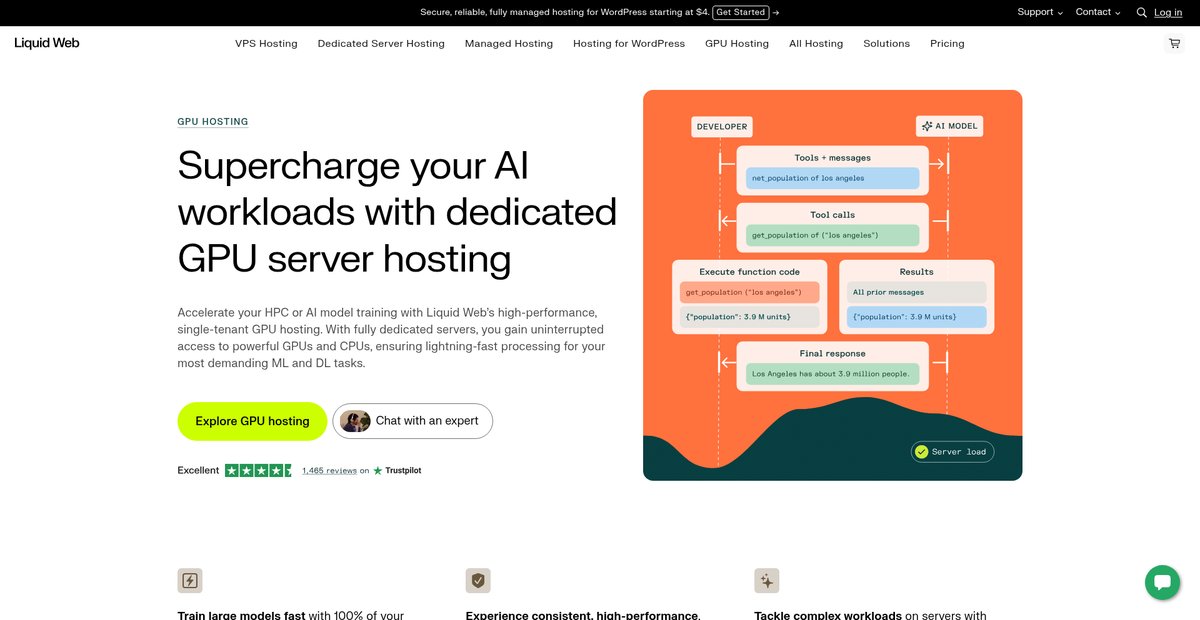The height and width of the screenshot is (620, 1200).
Task: Click the Trustpilot star rating
Action: 259,470
